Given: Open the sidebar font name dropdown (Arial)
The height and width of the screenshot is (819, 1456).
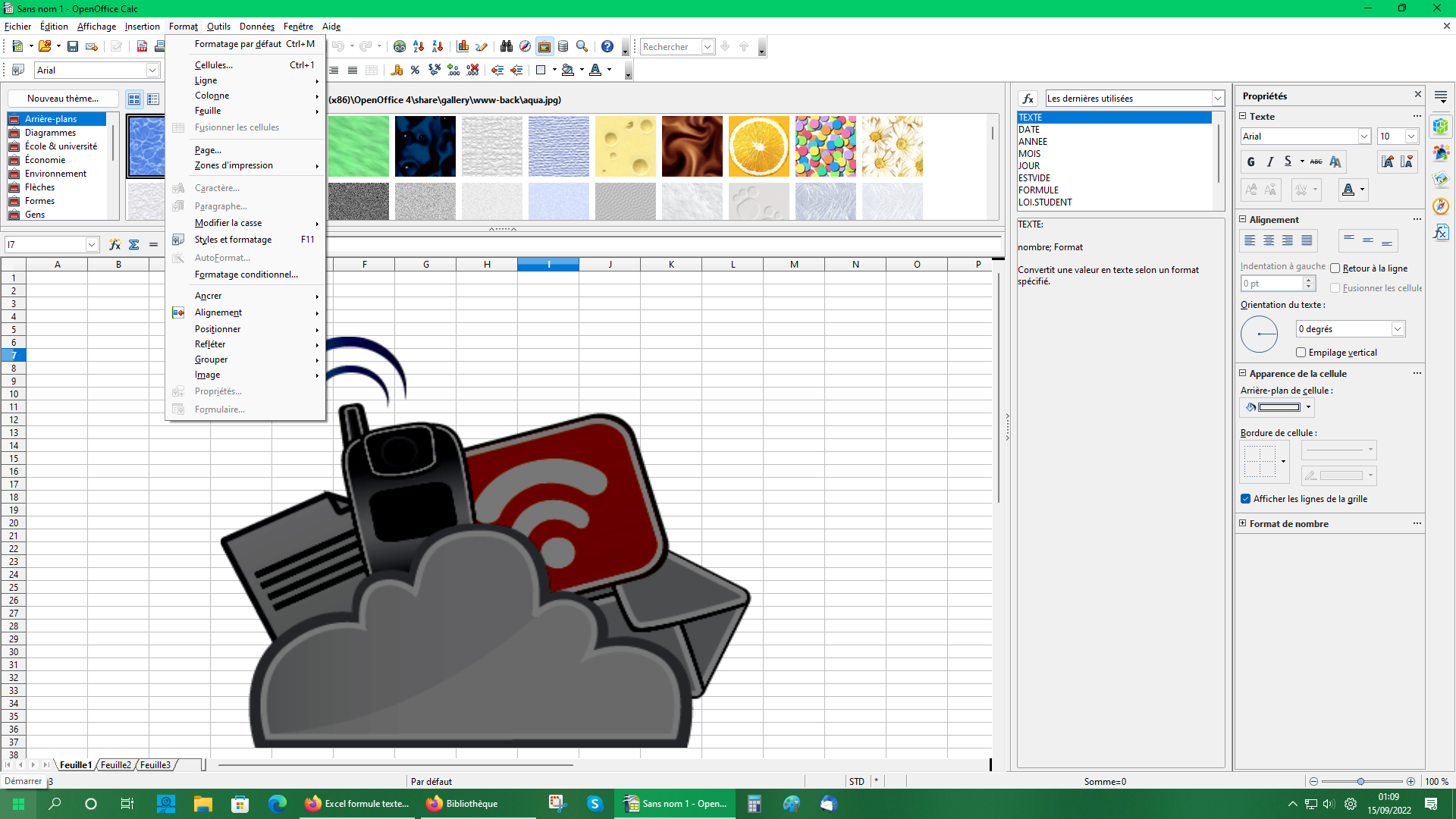Looking at the screenshot, I should pos(1364,136).
